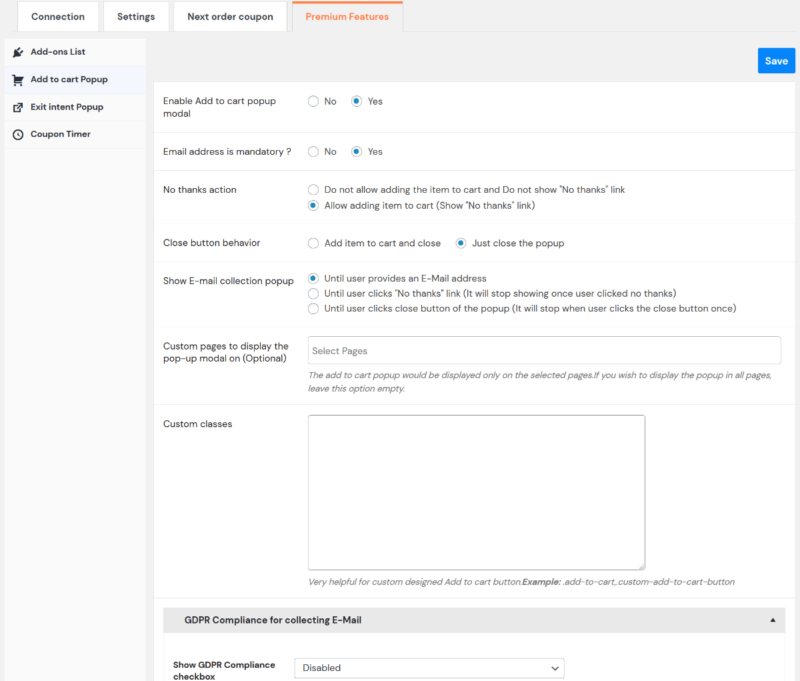Click the Add-ons List plug icon
Image resolution: width=800 pixels, height=681 pixels.
tap(18, 52)
